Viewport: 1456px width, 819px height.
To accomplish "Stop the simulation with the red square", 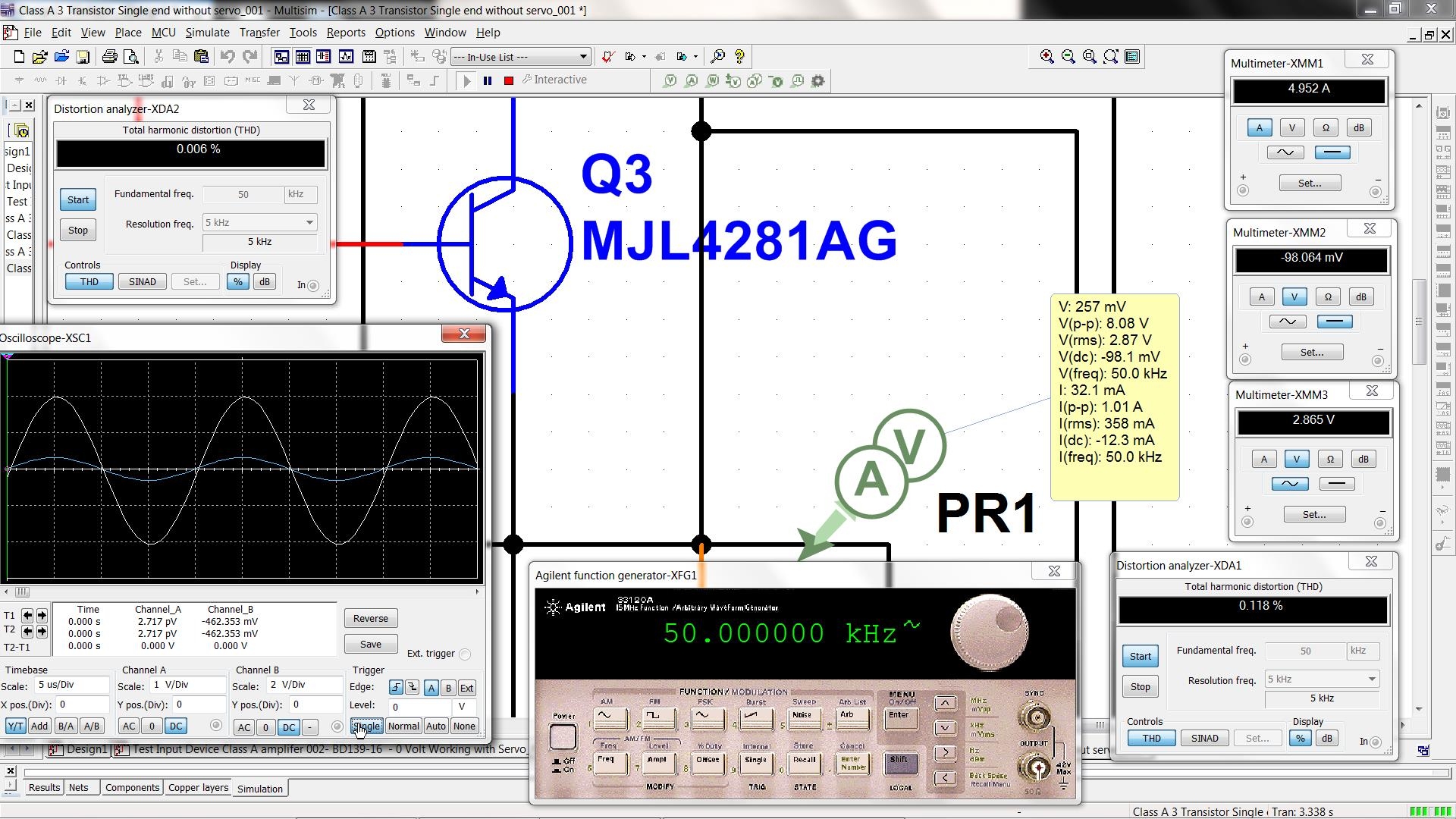I will (x=509, y=80).
